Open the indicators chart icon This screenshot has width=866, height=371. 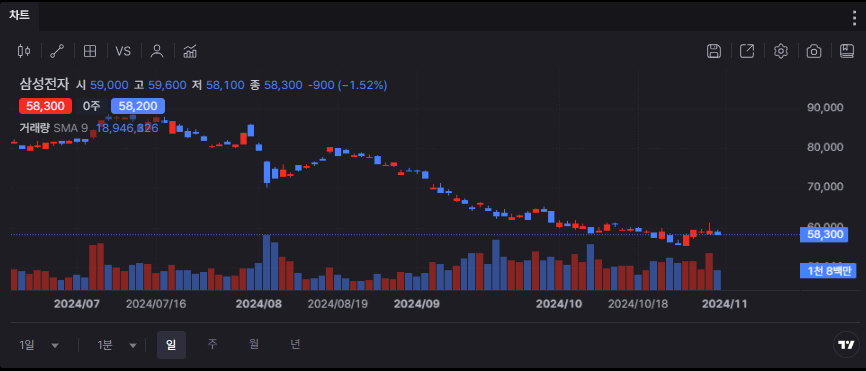click(x=191, y=51)
